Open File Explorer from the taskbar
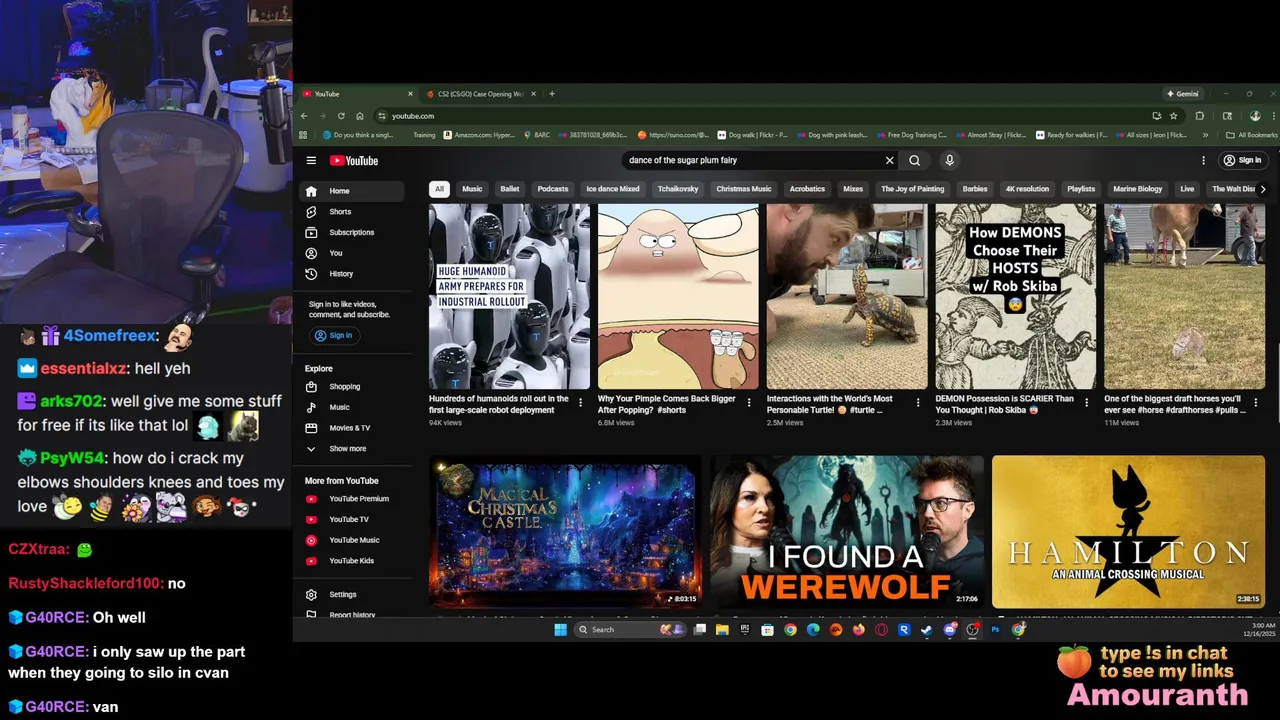Viewport: 1280px width, 720px height. click(x=722, y=630)
